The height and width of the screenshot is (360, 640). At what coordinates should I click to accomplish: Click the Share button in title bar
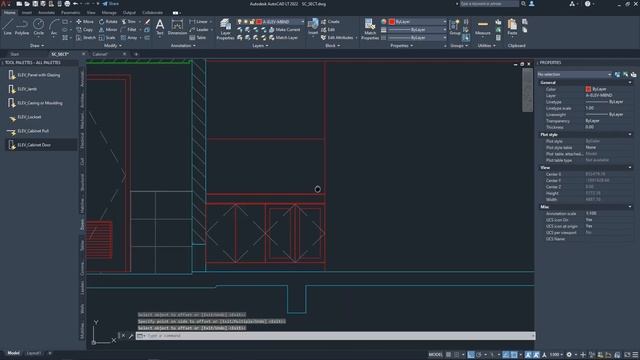point(110,4)
